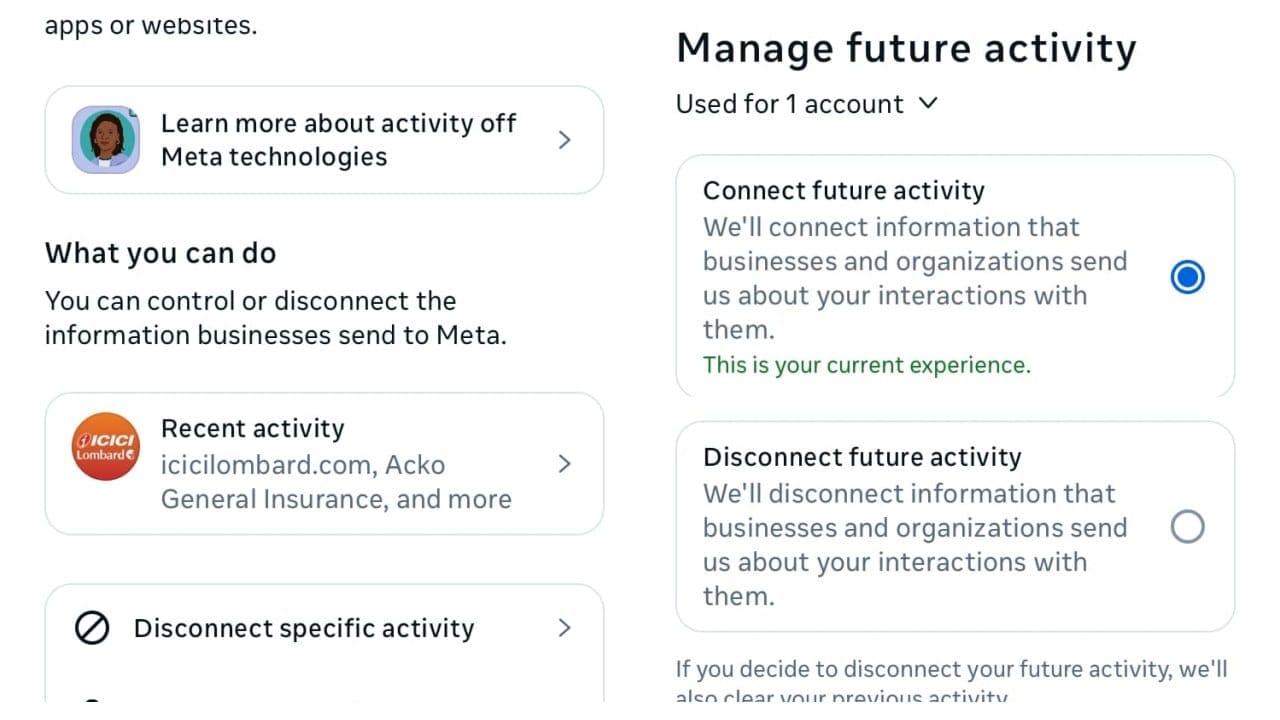Viewport: 1280px width, 720px height.
Task: Click the Disconnect future activity option title
Action: pyautogui.click(x=861, y=458)
